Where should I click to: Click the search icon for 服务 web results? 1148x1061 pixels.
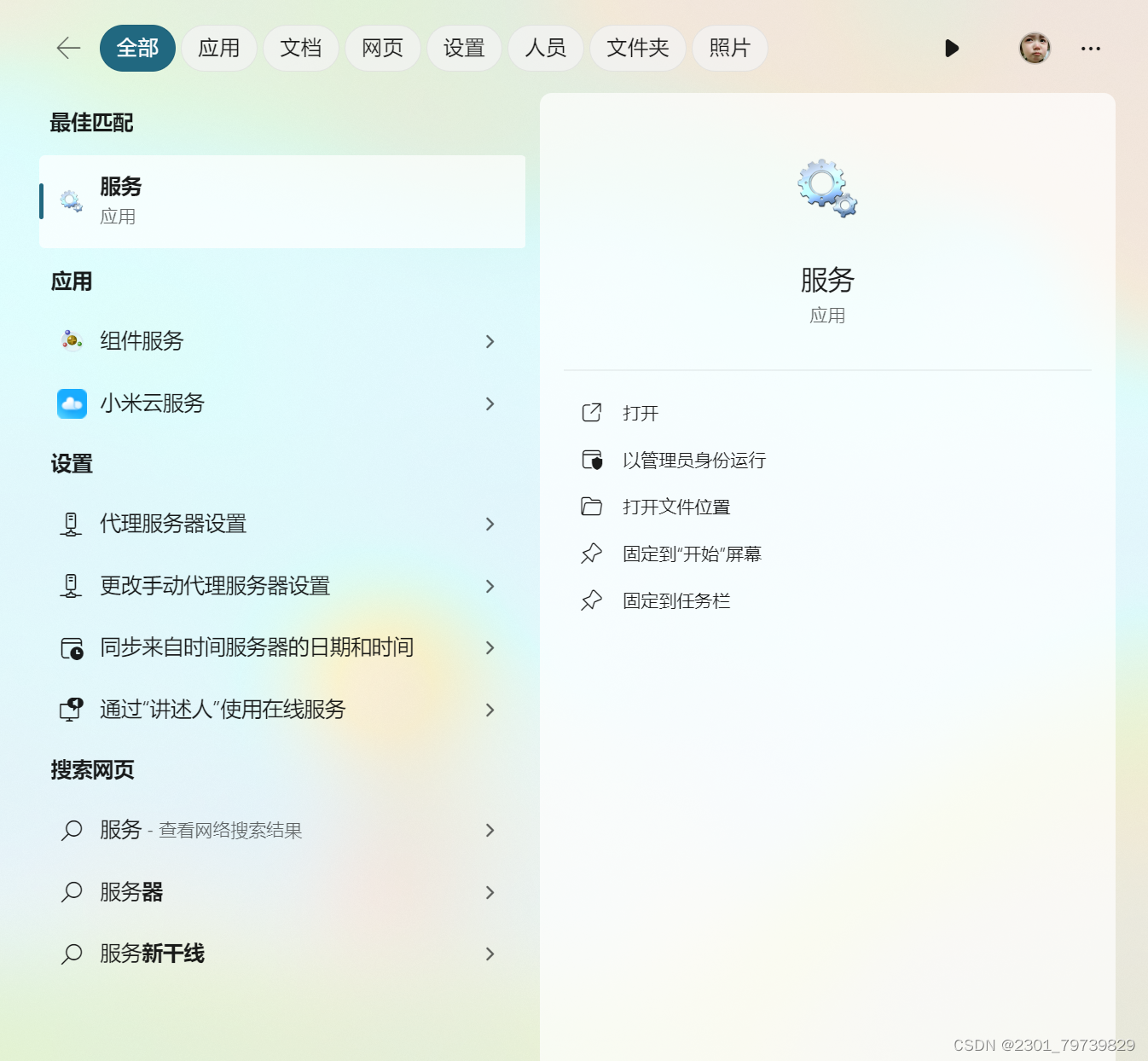click(72, 830)
